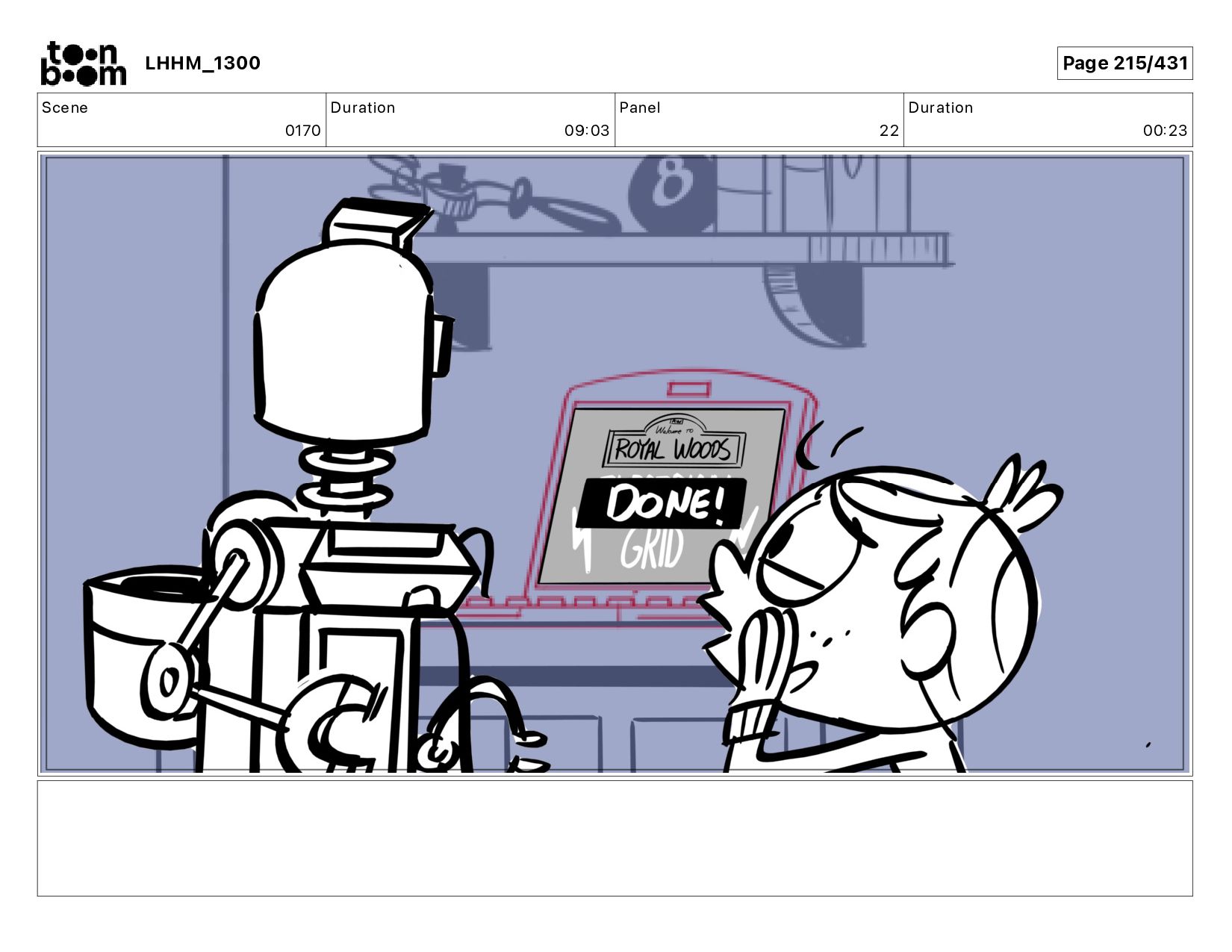
Task: Click the Panel header label
Action: click(x=640, y=108)
